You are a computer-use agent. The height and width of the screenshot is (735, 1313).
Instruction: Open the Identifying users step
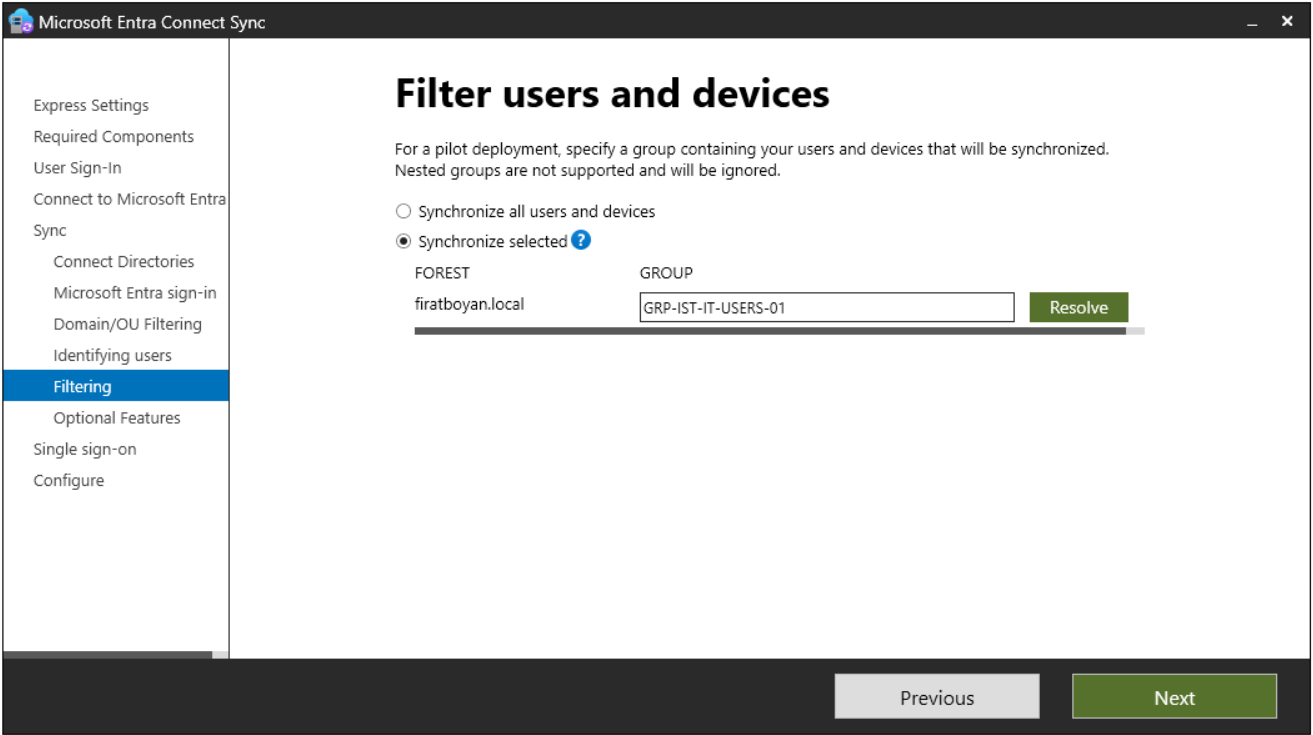[113, 355]
